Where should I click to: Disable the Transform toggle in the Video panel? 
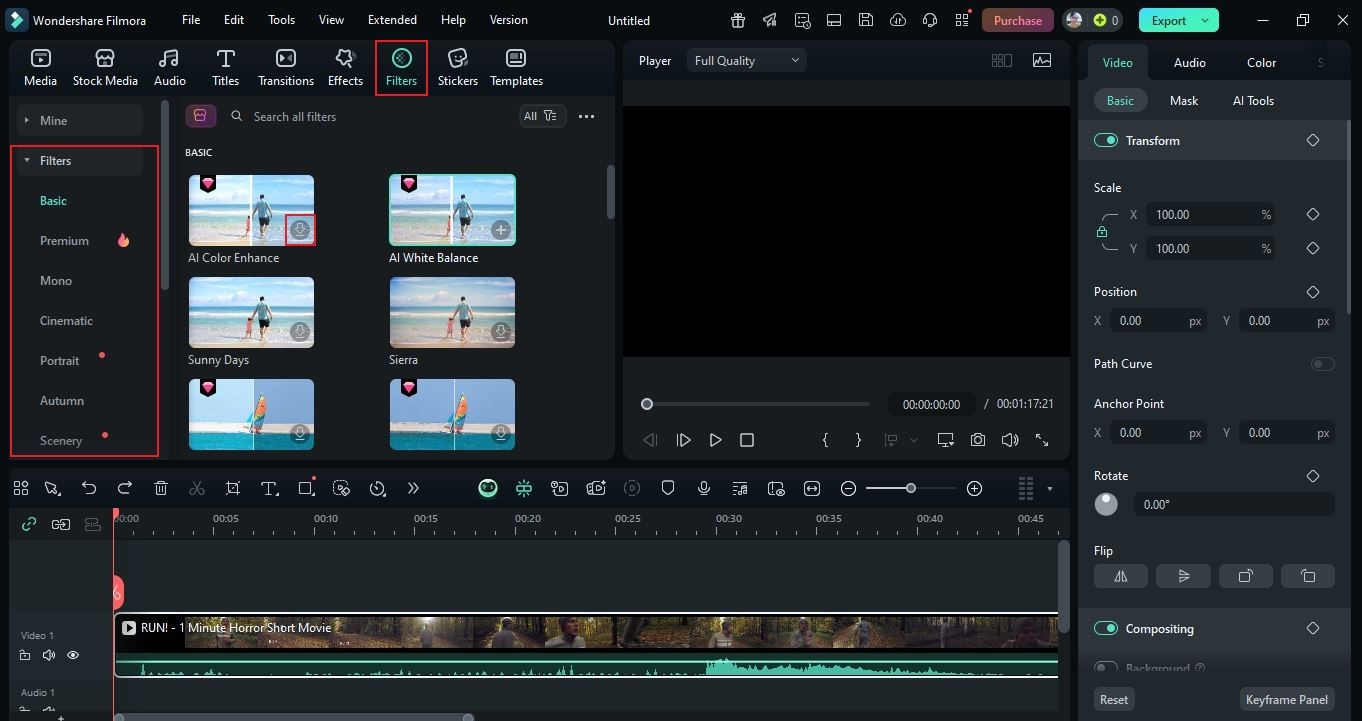pos(1106,140)
